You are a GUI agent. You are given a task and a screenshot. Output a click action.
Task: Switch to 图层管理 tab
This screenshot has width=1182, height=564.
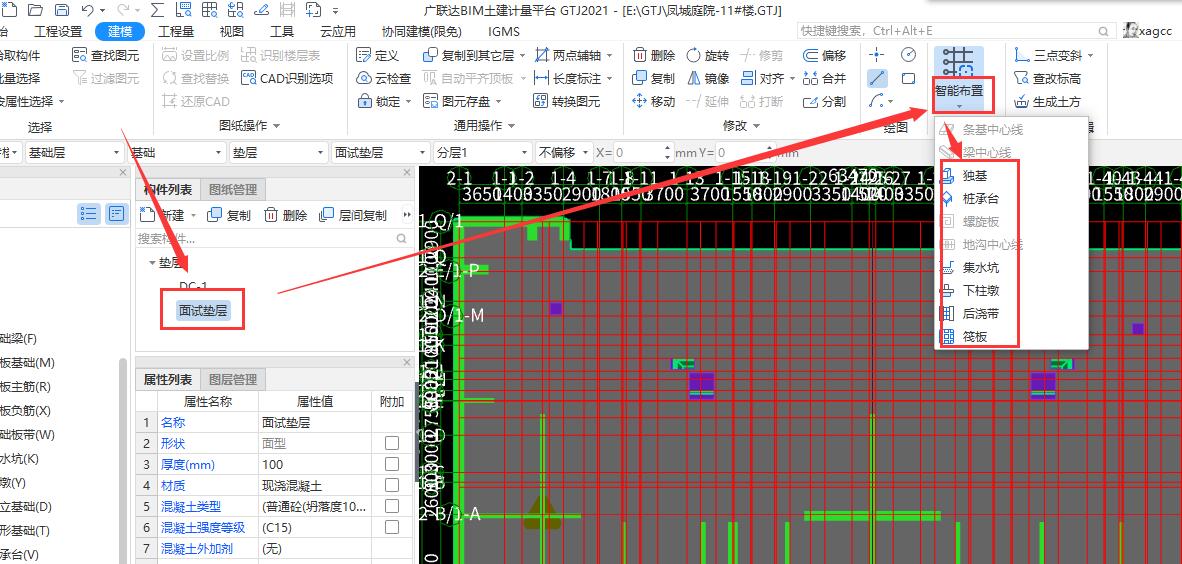tap(233, 379)
